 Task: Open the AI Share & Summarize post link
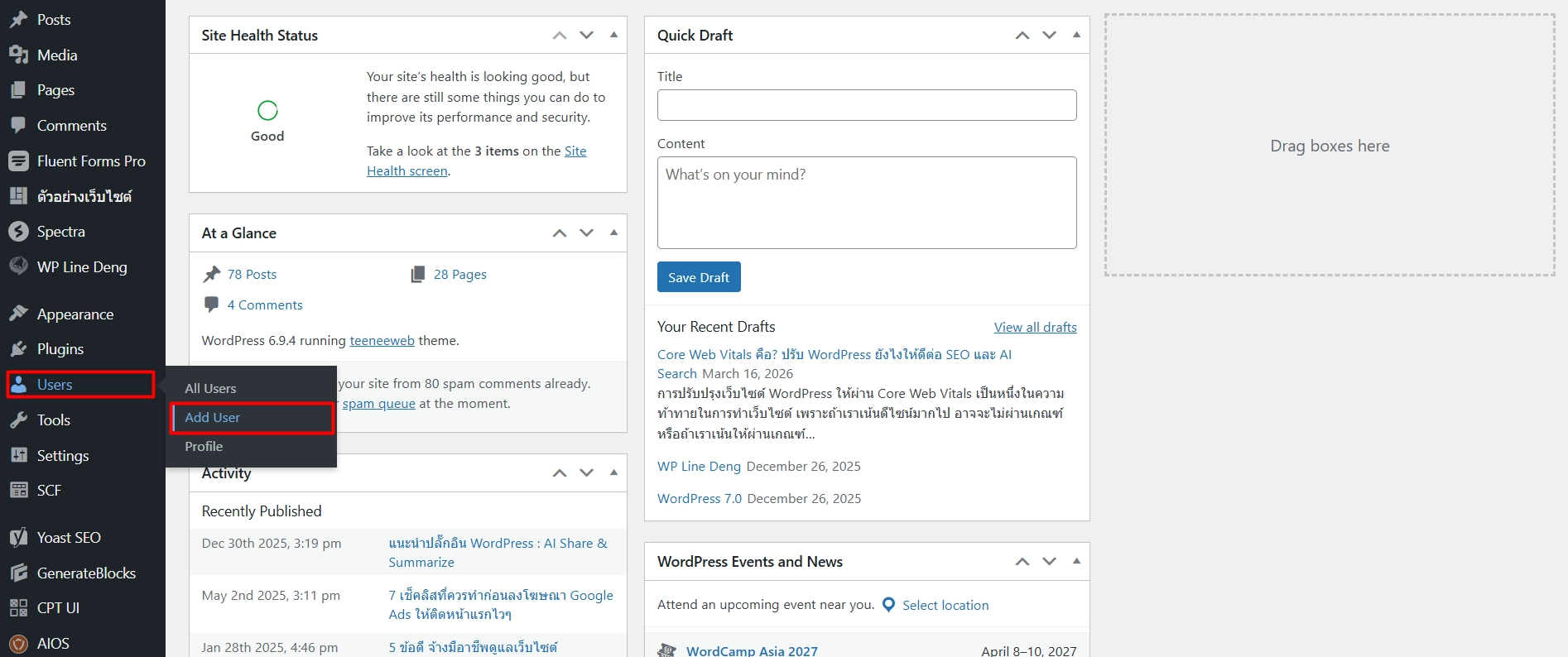pyautogui.click(x=498, y=553)
